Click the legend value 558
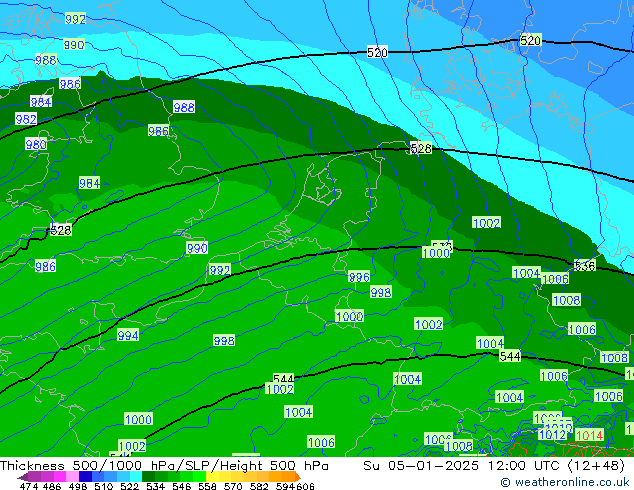Screen dimensions: 634x490 (207, 486)
